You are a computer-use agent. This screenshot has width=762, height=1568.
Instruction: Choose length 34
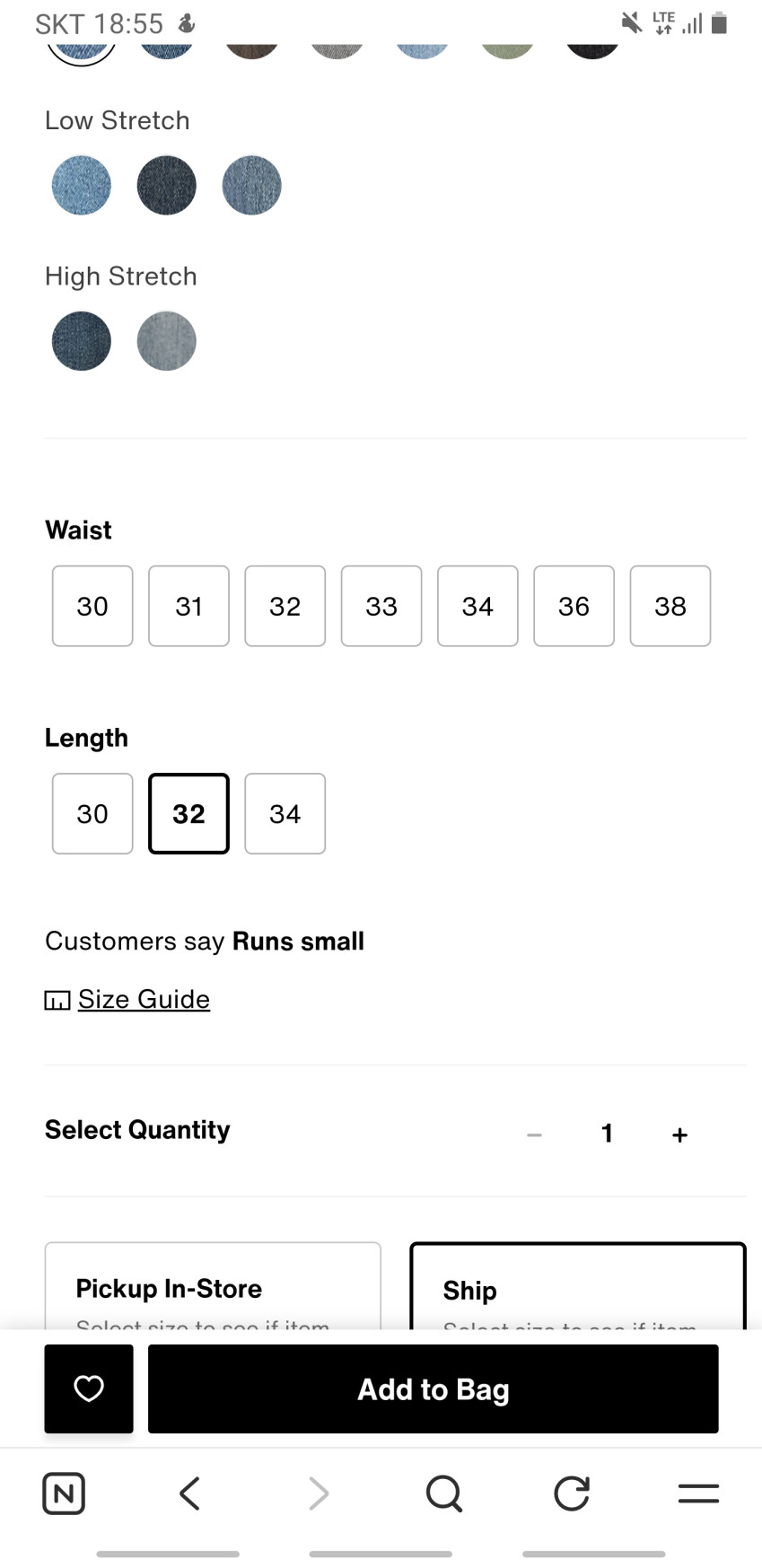tap(285, 813)
